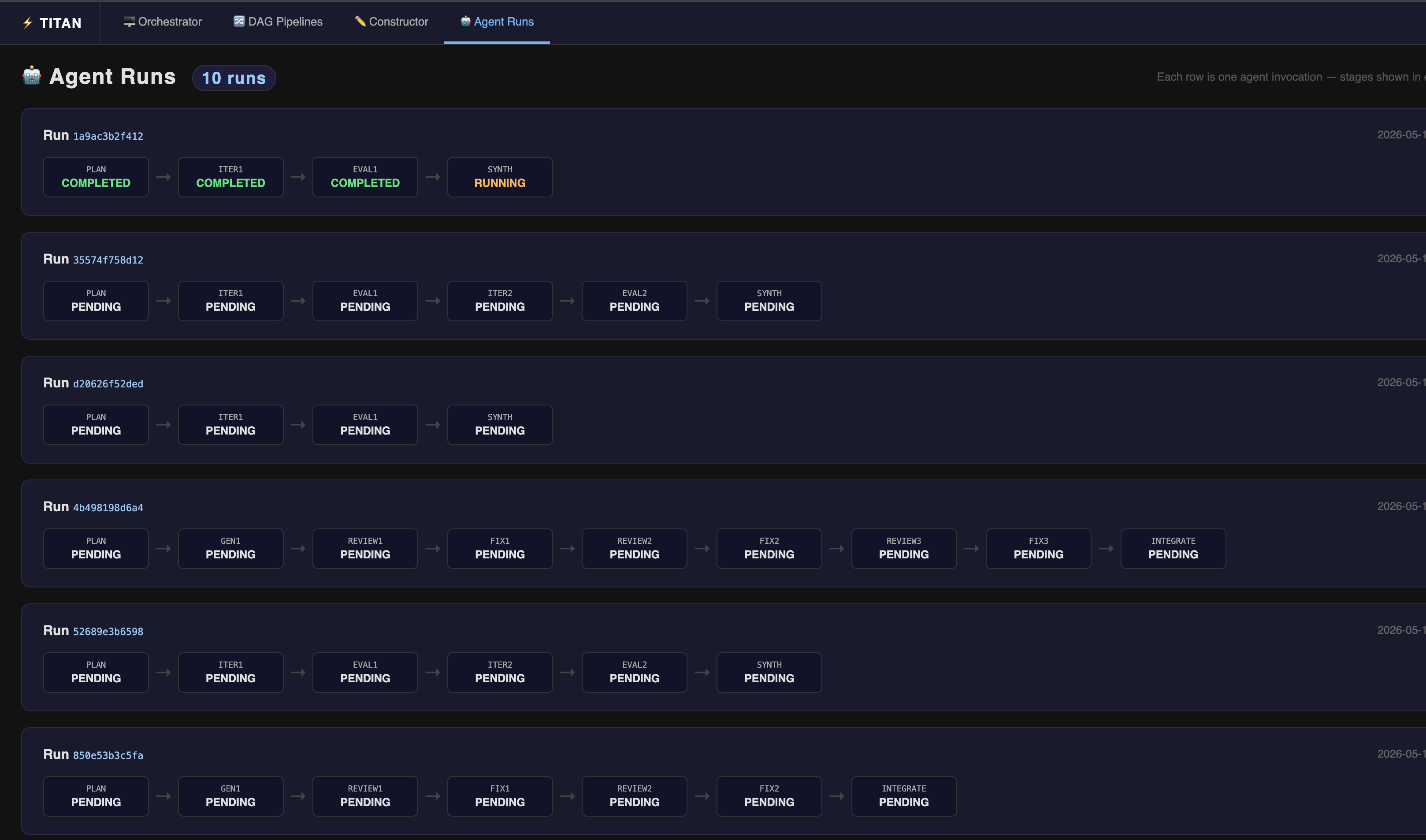Viewport: 1426px width, 840px height.
Task: Click the Agent Runs tab robot icon
Action: 466,22
